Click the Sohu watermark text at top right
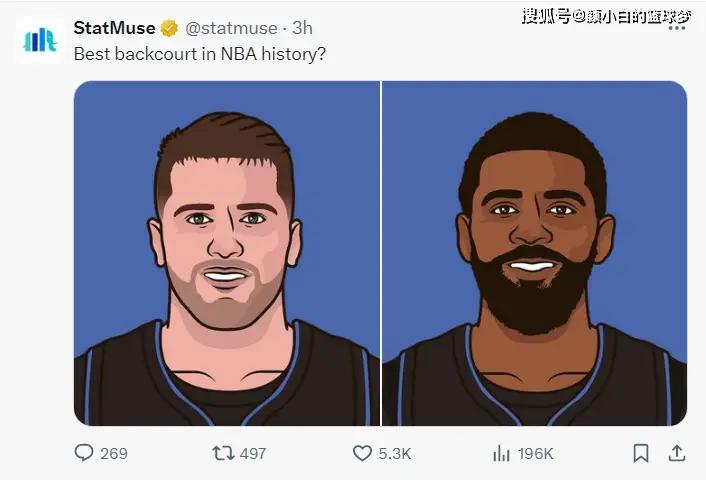706x480 pixels. pyautogui.click(x=606, y=17)
